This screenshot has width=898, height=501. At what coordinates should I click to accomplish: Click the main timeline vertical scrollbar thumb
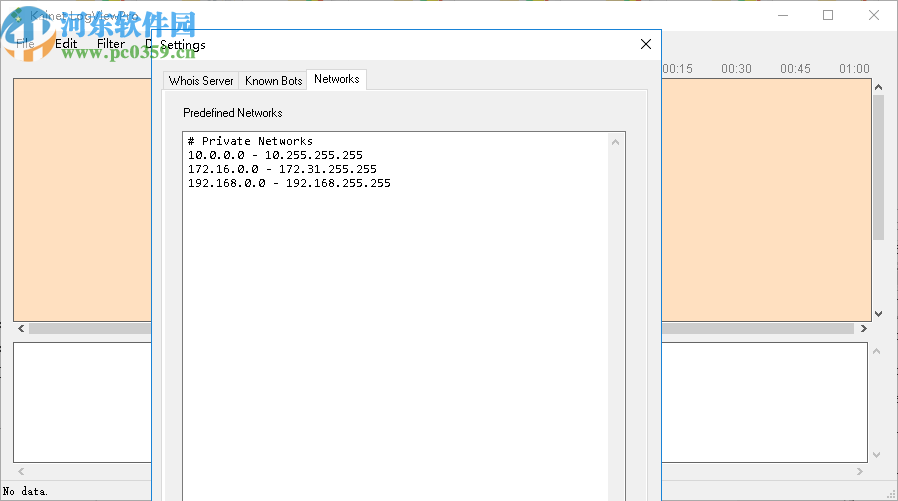click(879, 168)
